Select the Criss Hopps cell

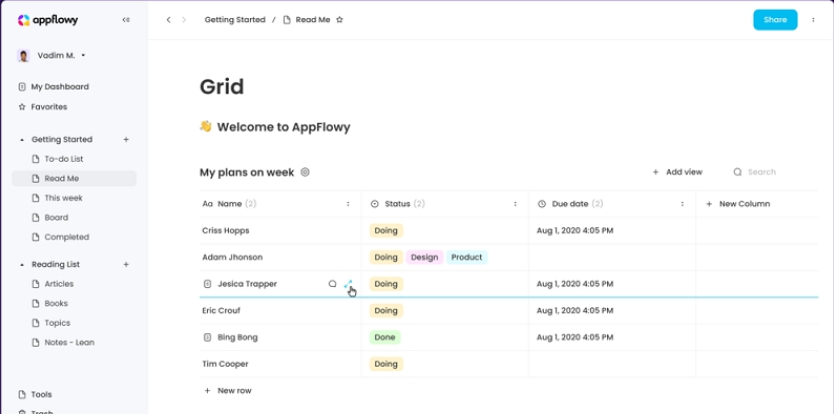pos(280,230)
